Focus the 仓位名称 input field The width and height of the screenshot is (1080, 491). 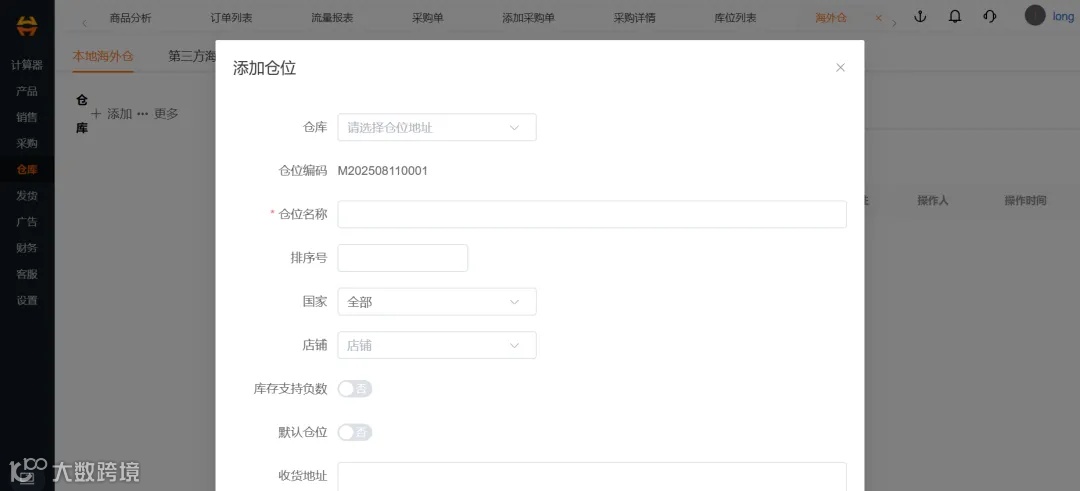[x=592, y=214]
